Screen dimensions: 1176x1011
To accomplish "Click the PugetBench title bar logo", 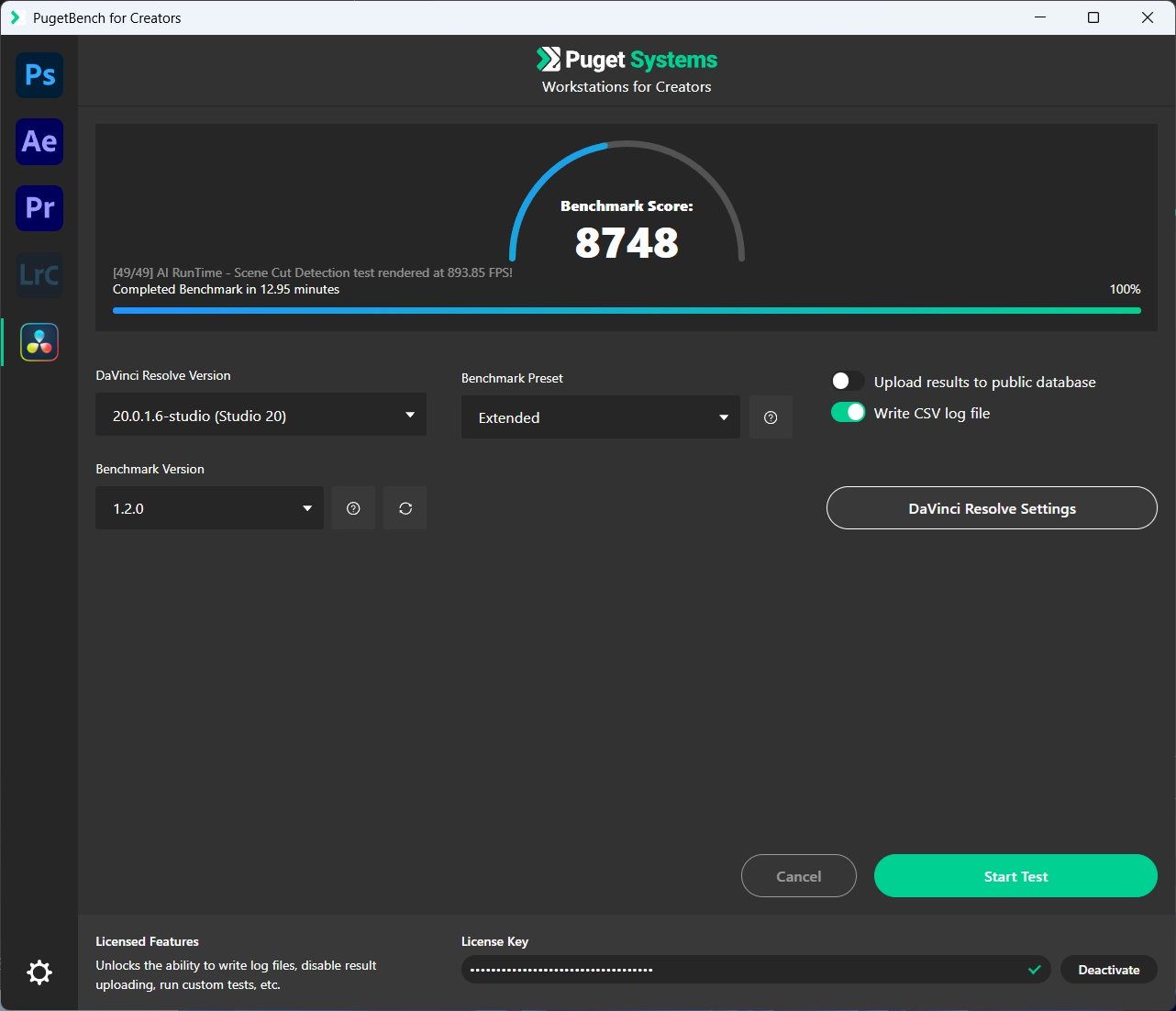I will point(15,17).
